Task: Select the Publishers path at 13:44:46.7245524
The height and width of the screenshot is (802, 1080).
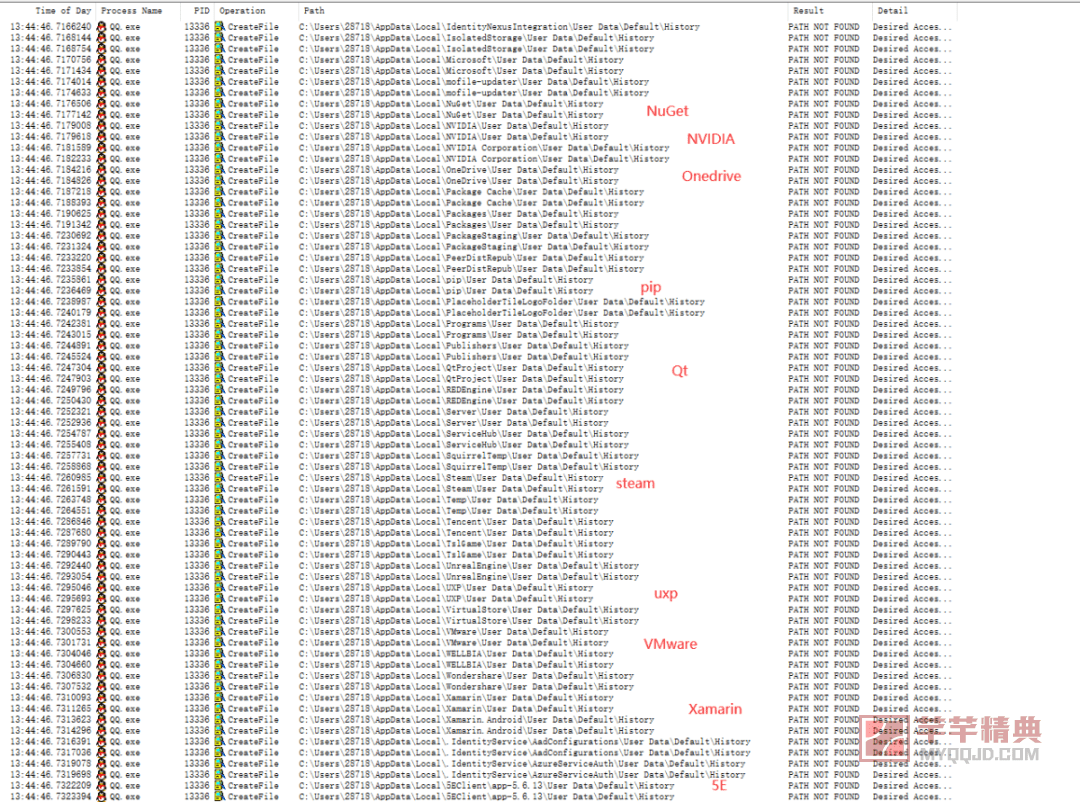Action: tap(464, 357)
